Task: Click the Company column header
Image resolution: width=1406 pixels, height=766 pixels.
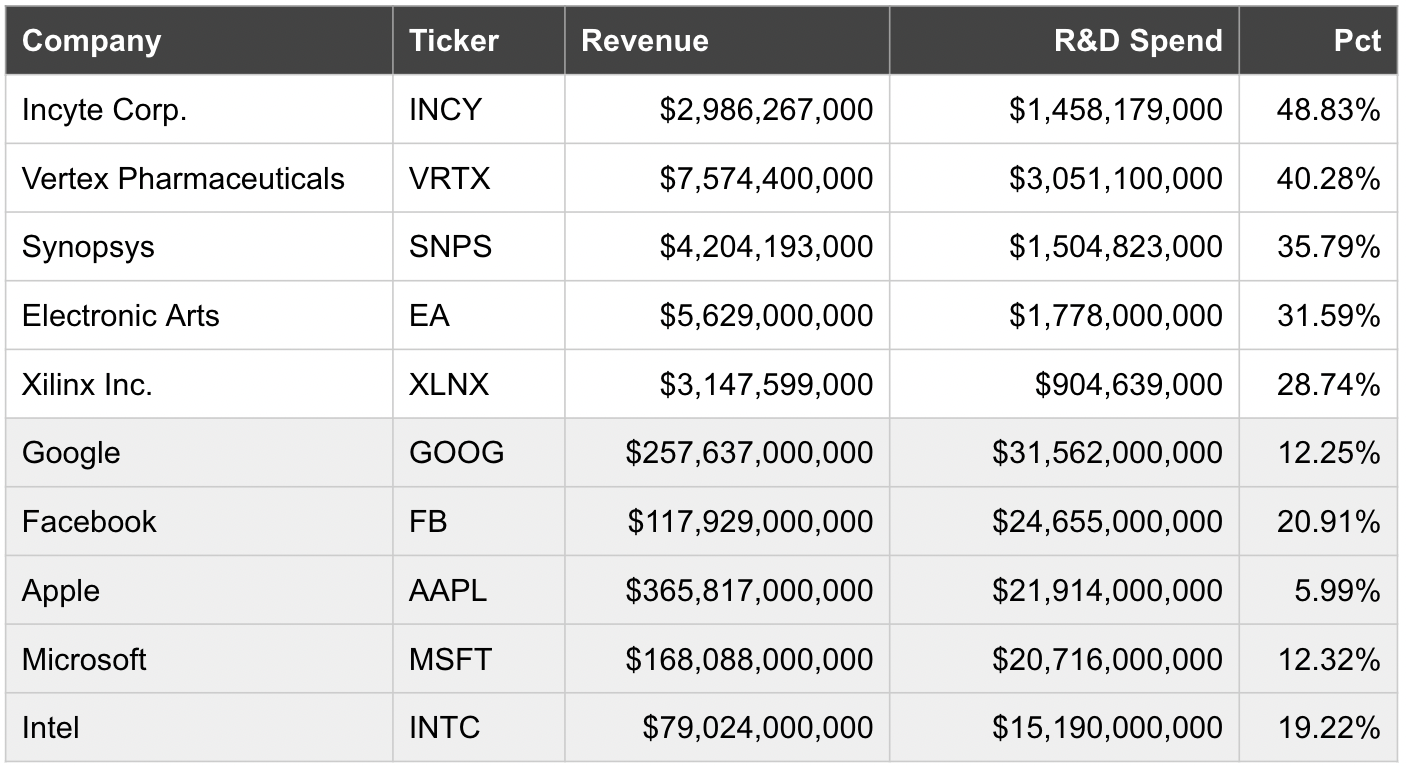Action: (x=92, y=41)
